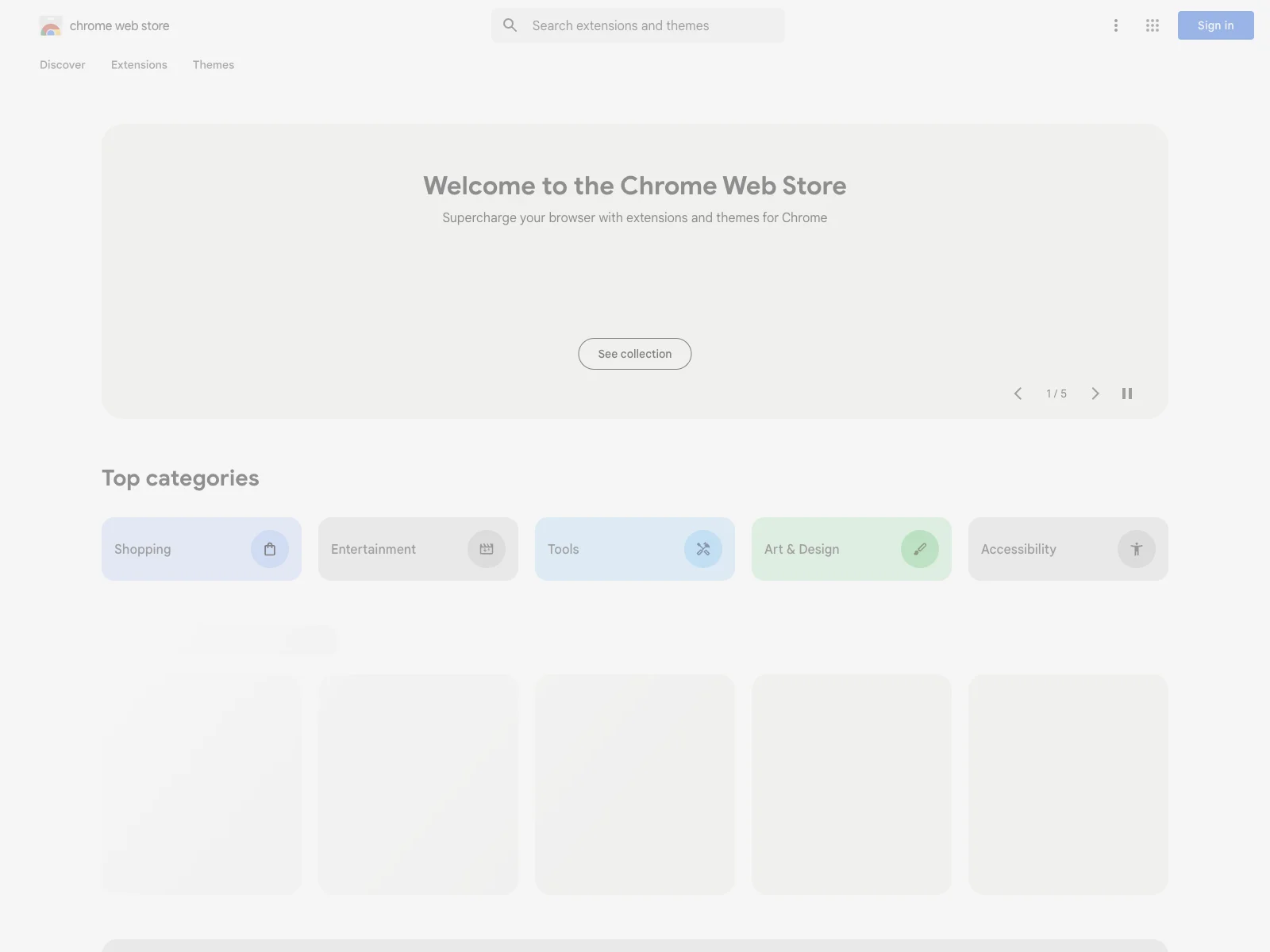Viewport: 1270px width, 952px height.
Task: Open the three-dot more options menu
Action: click(x=1116, y=25)
